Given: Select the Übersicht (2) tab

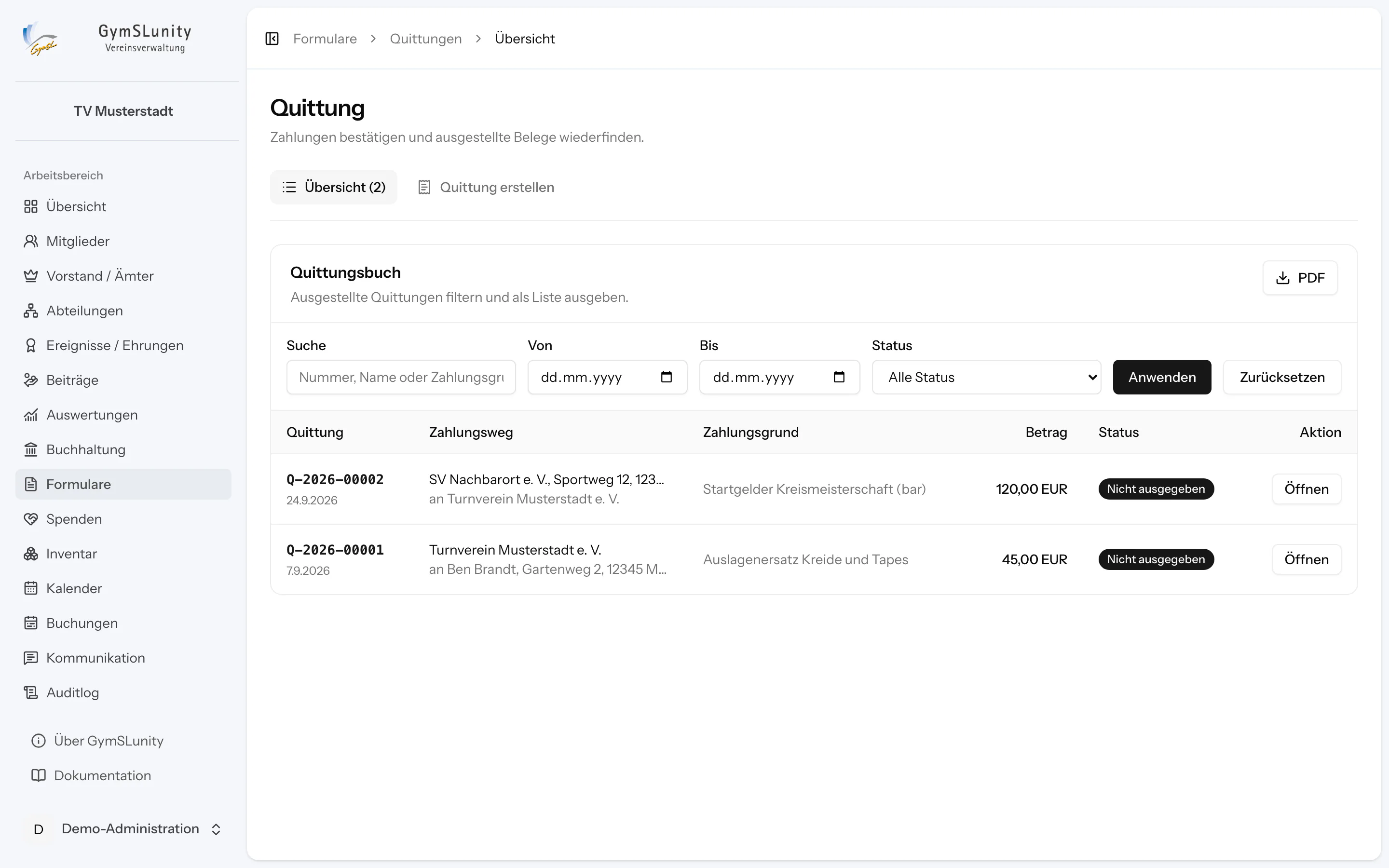Looking at the screenshot, I should click(333, 187).
